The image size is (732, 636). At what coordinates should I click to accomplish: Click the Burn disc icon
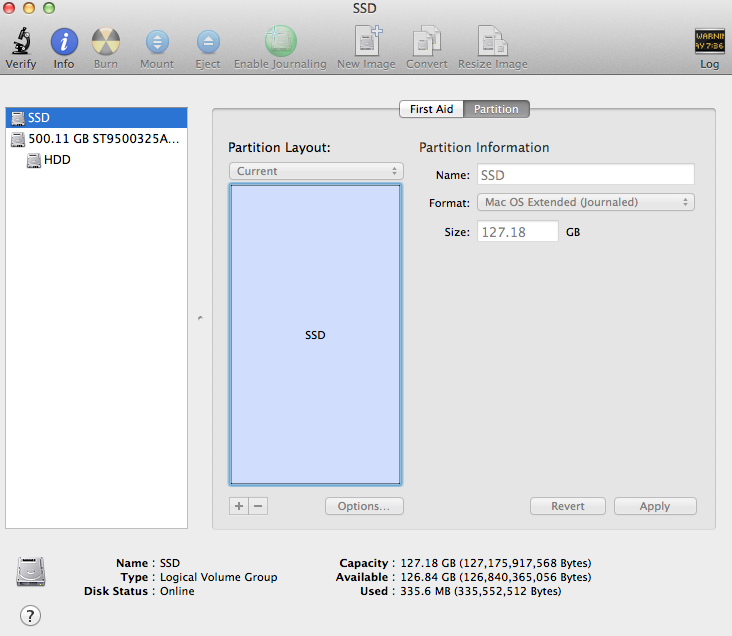(106, 42)
